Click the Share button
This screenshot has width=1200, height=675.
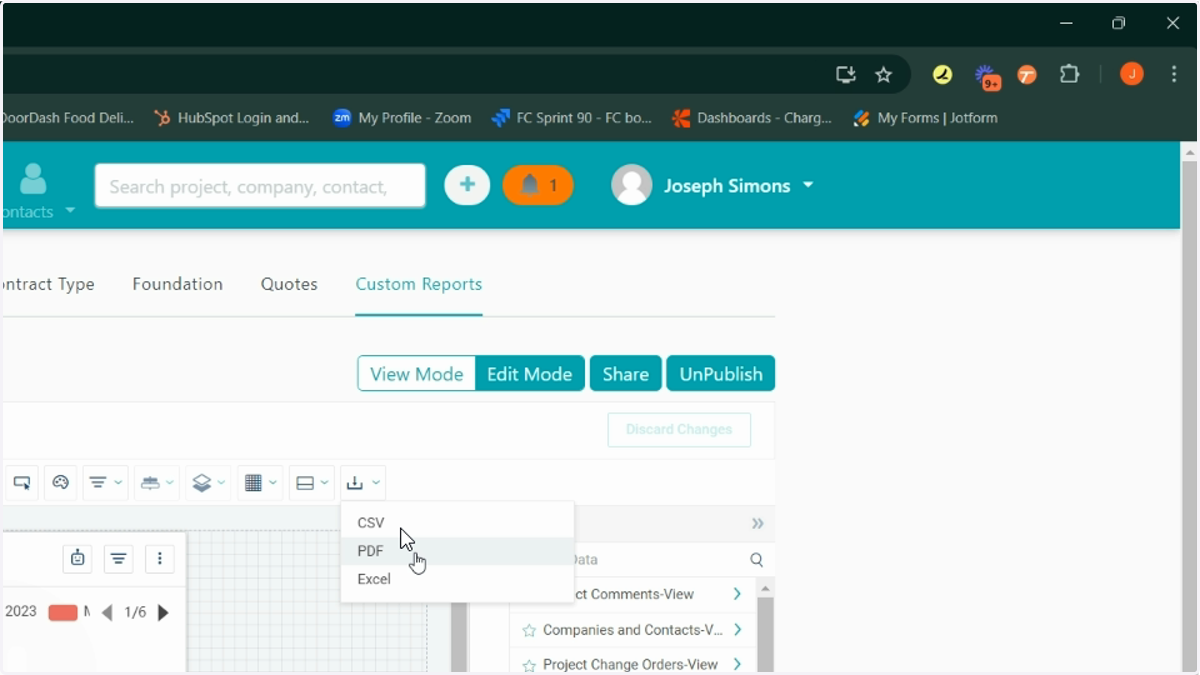tap(626, 374)
